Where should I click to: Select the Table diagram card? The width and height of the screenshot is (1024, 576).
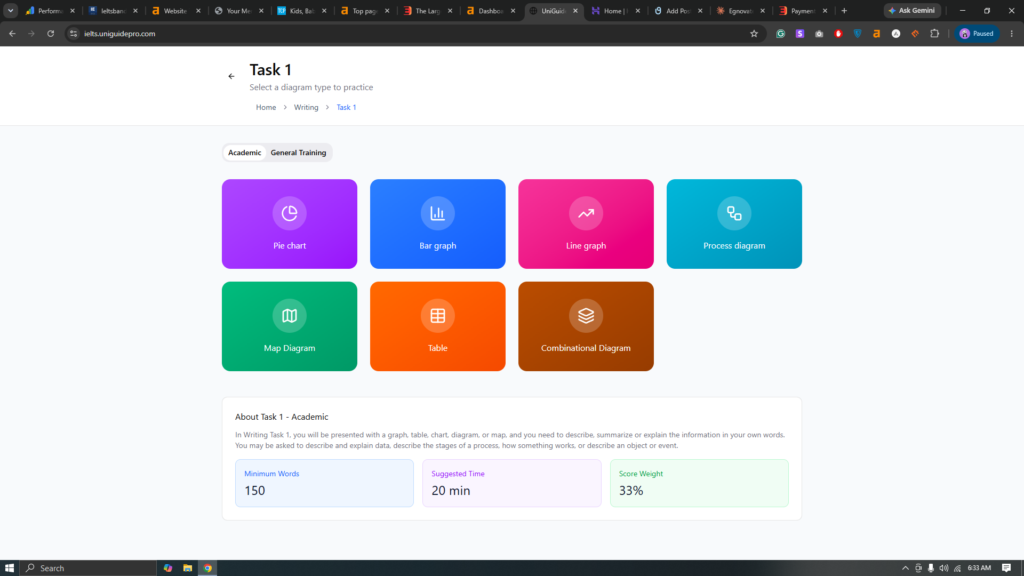pyautogui.click(x=438, y=327)
